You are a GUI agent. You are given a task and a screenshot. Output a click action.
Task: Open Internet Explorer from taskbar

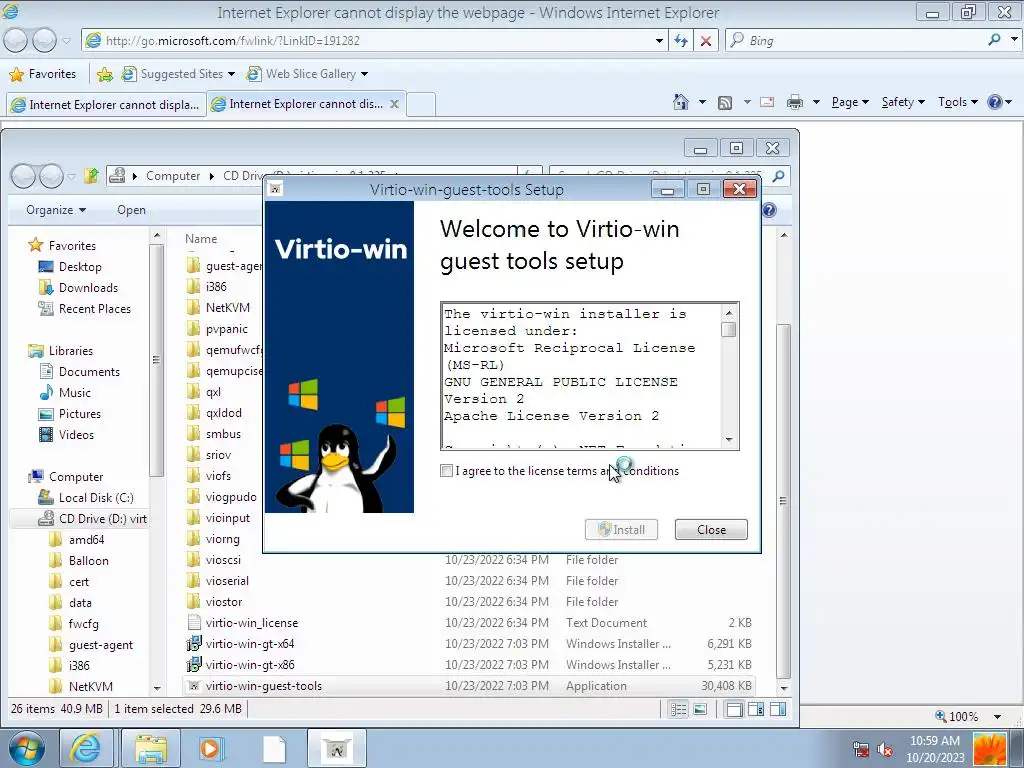(86, 748)
